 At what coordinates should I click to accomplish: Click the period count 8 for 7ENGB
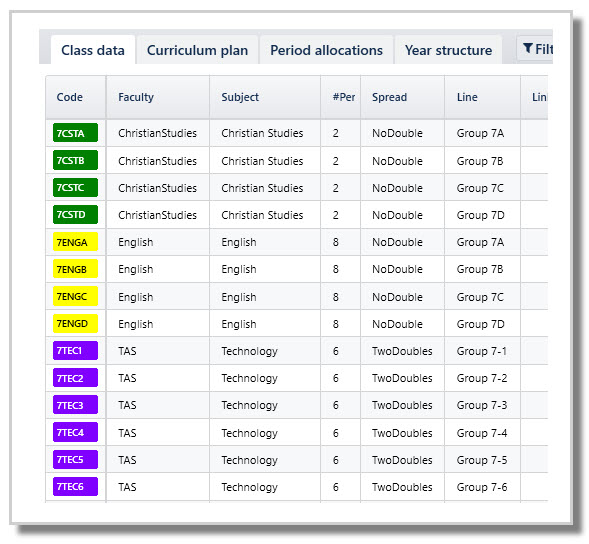pyautogui.click(x=336, y=269)
